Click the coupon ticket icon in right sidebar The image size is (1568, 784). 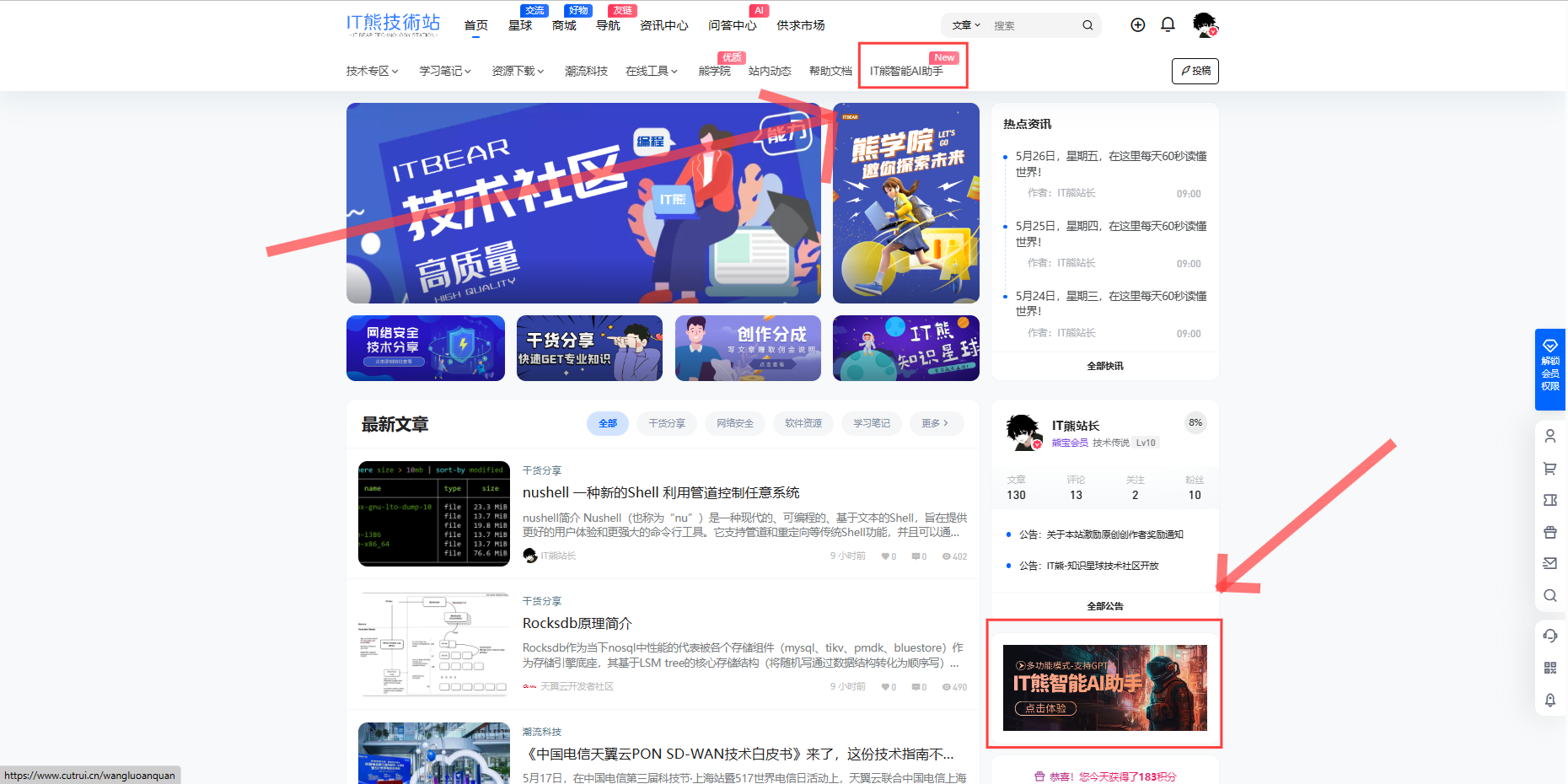click(x=1550, y=500)
